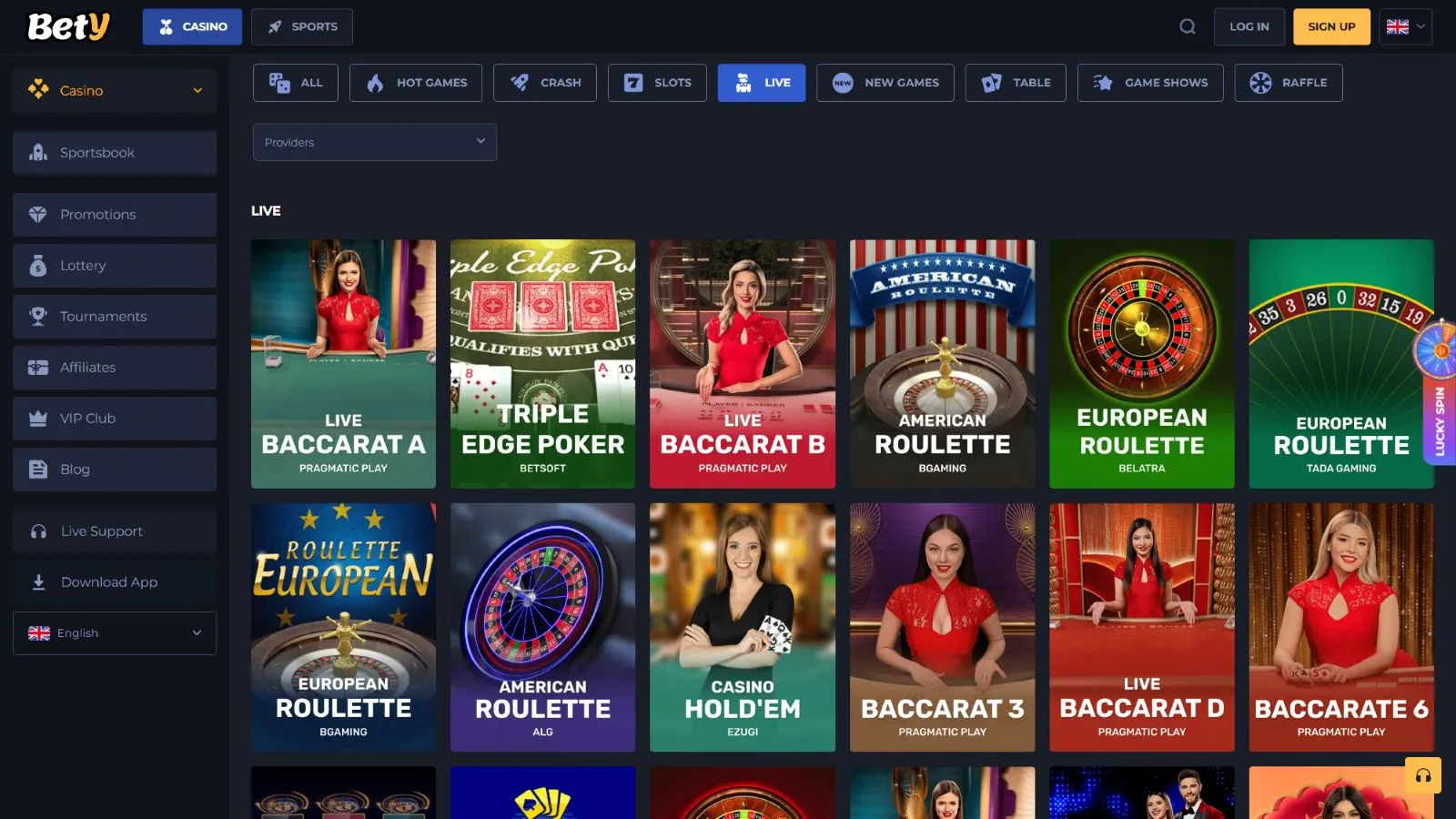This screenshot has width=1456, height=819.
Task: Open the English language selector in sidebar
Action: point(115,633)
